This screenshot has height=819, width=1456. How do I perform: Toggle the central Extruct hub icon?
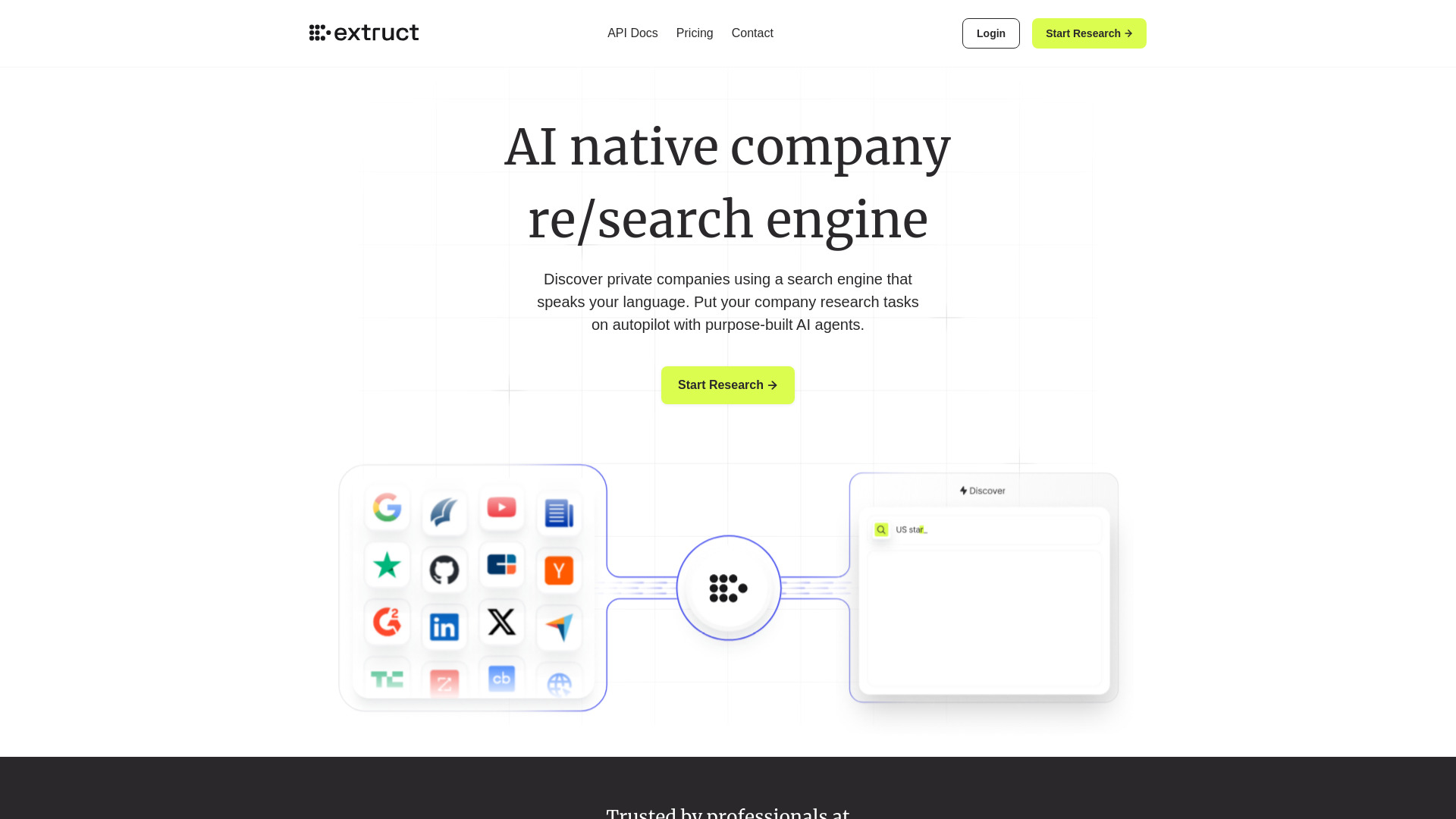(728, 588)
